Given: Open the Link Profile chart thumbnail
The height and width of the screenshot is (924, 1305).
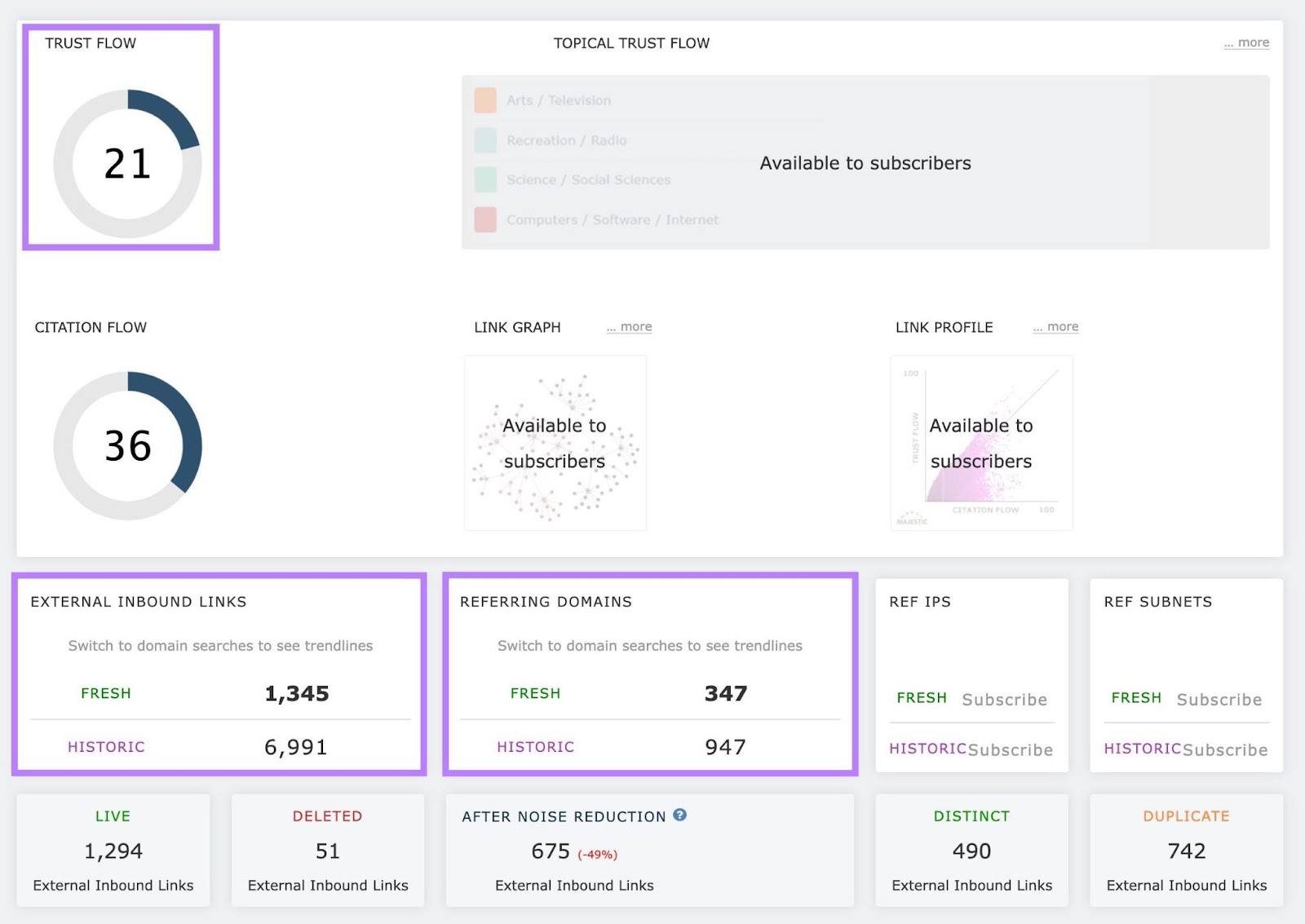Looking at the screenshot, I should [x=982, y=443].
